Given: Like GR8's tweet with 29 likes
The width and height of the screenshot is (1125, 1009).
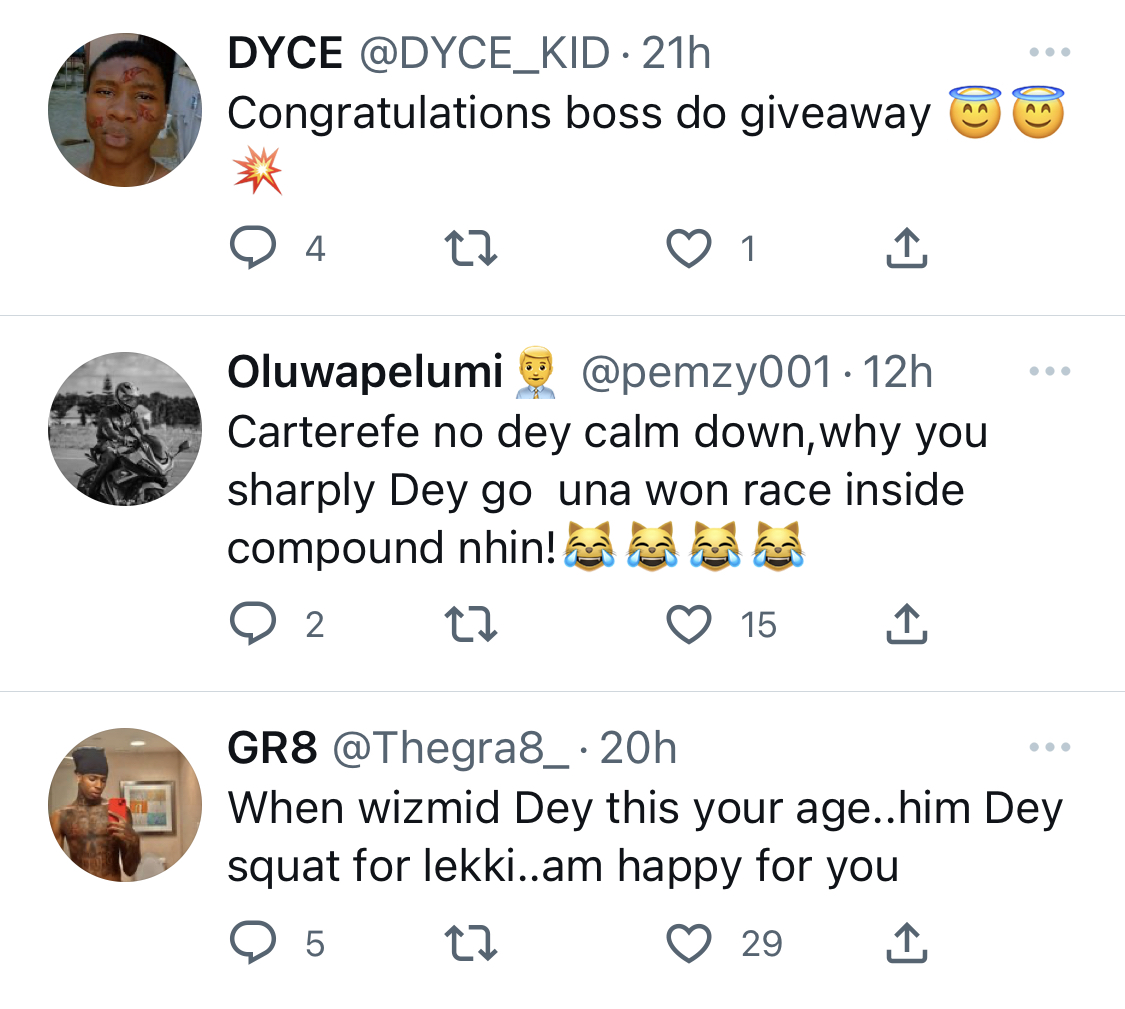Looking at the screenshot, I should (x=689, y=942).
